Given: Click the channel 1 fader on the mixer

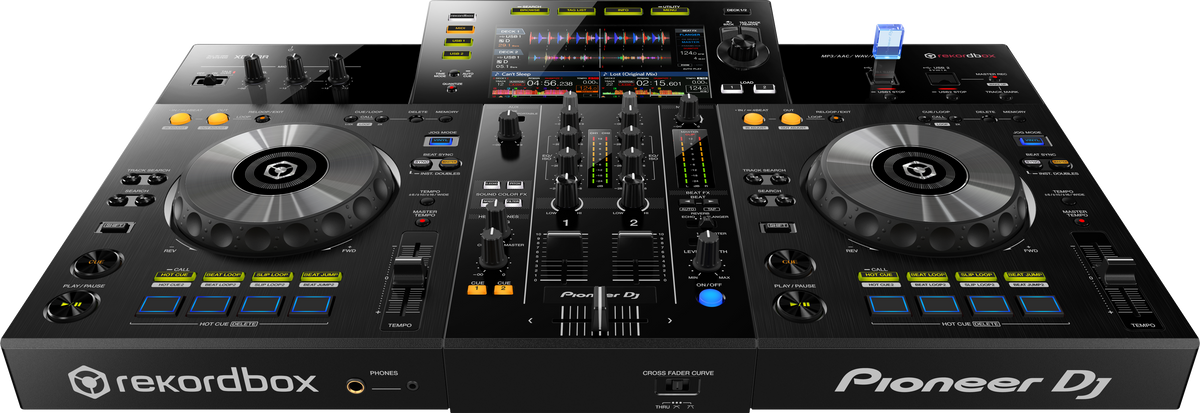Looking at the screenshot, I should (x=564, y=247).
